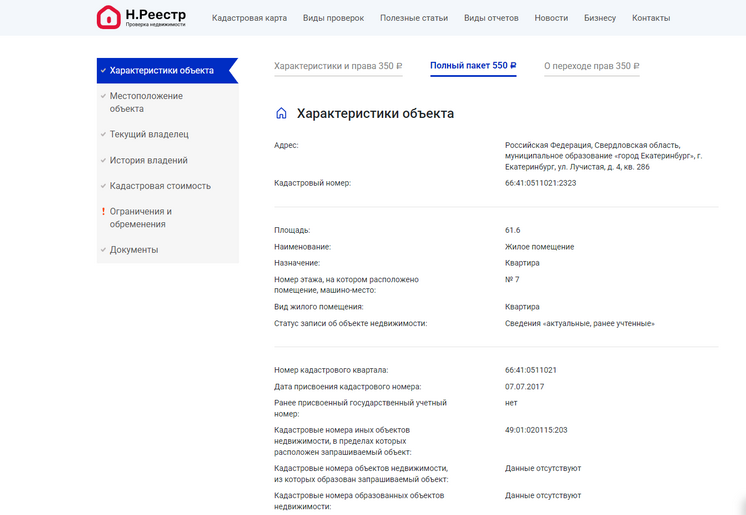
Task: Click checkmark icon next to История владений
Action: click(x=103, y=160)
